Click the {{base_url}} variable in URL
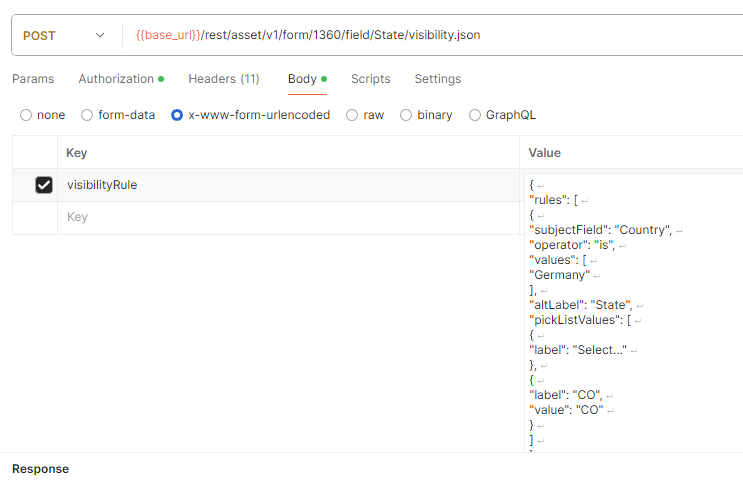The image size is (743, 484). pyautogui.click(x=168, y=35)
